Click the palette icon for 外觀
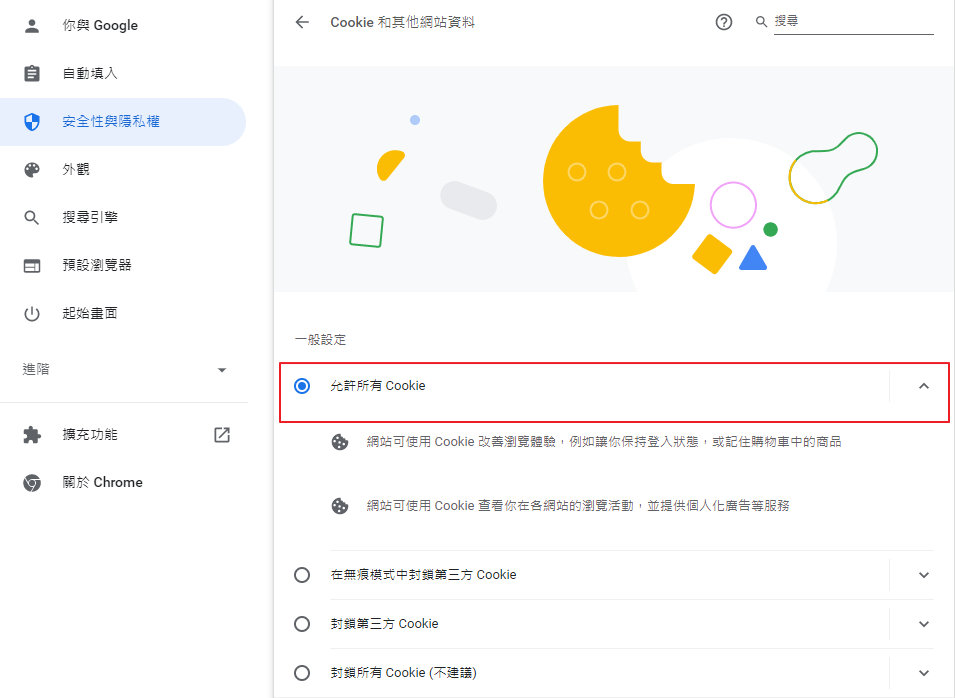955x698 pixels. pos(32,169)
